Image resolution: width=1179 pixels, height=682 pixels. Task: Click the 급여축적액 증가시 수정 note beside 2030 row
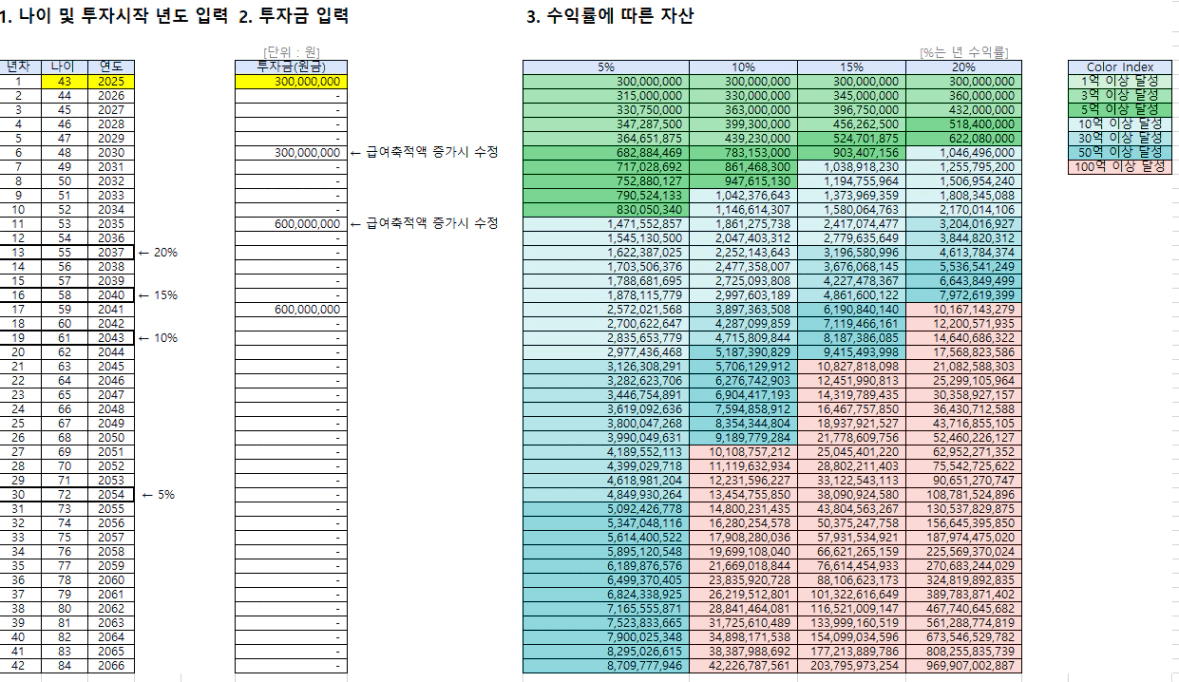424,153
